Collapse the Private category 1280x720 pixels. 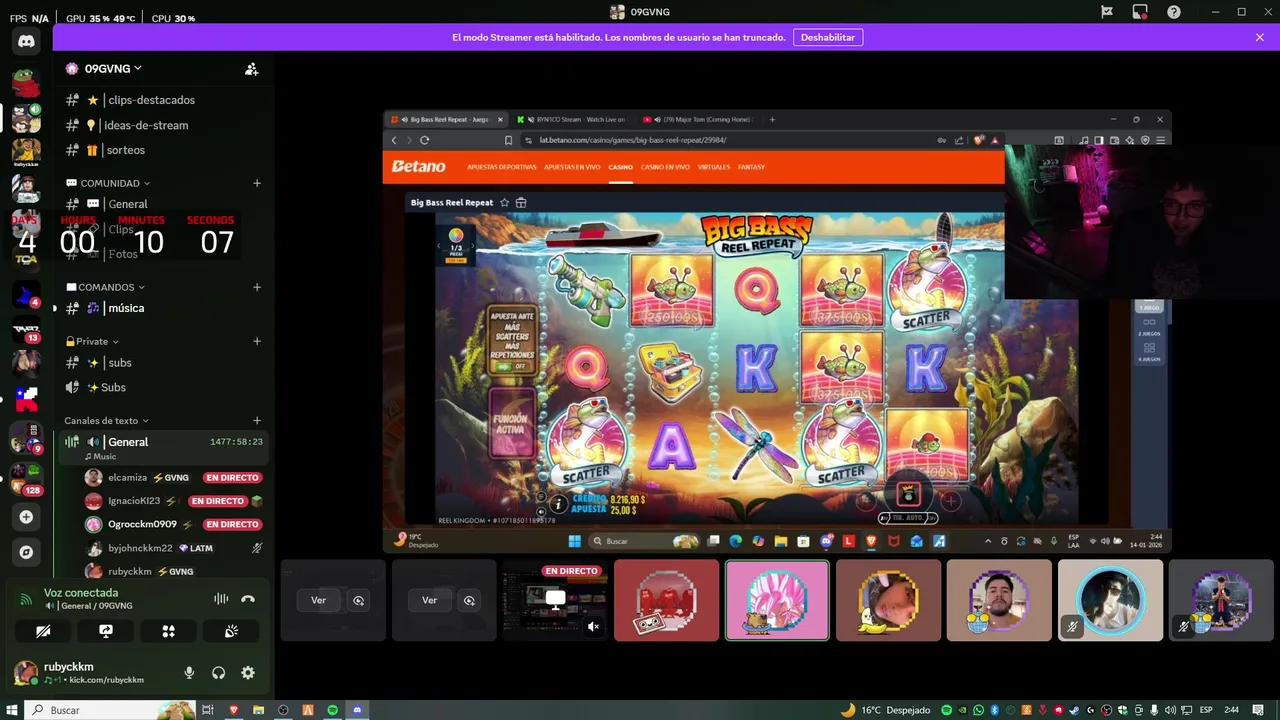[92, 341]
